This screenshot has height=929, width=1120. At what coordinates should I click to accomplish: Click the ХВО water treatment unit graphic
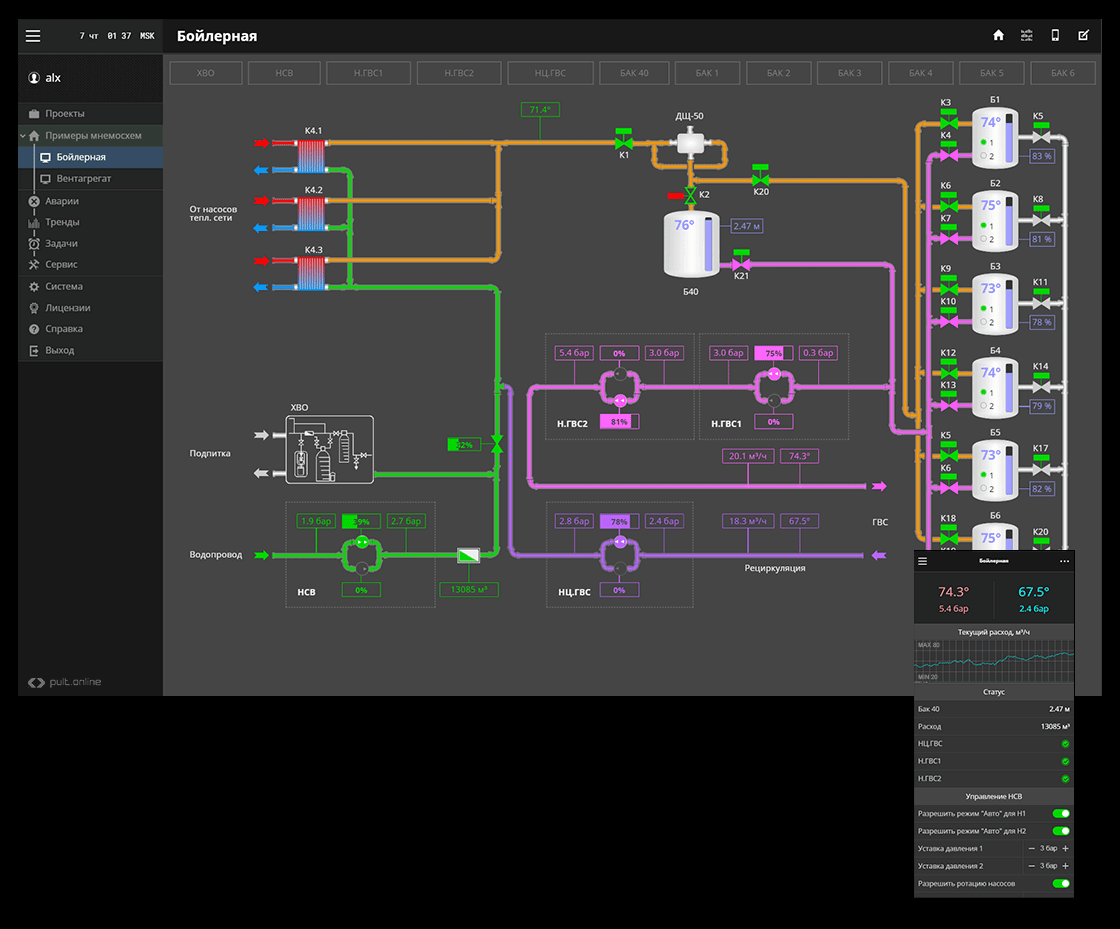[329, 450]
